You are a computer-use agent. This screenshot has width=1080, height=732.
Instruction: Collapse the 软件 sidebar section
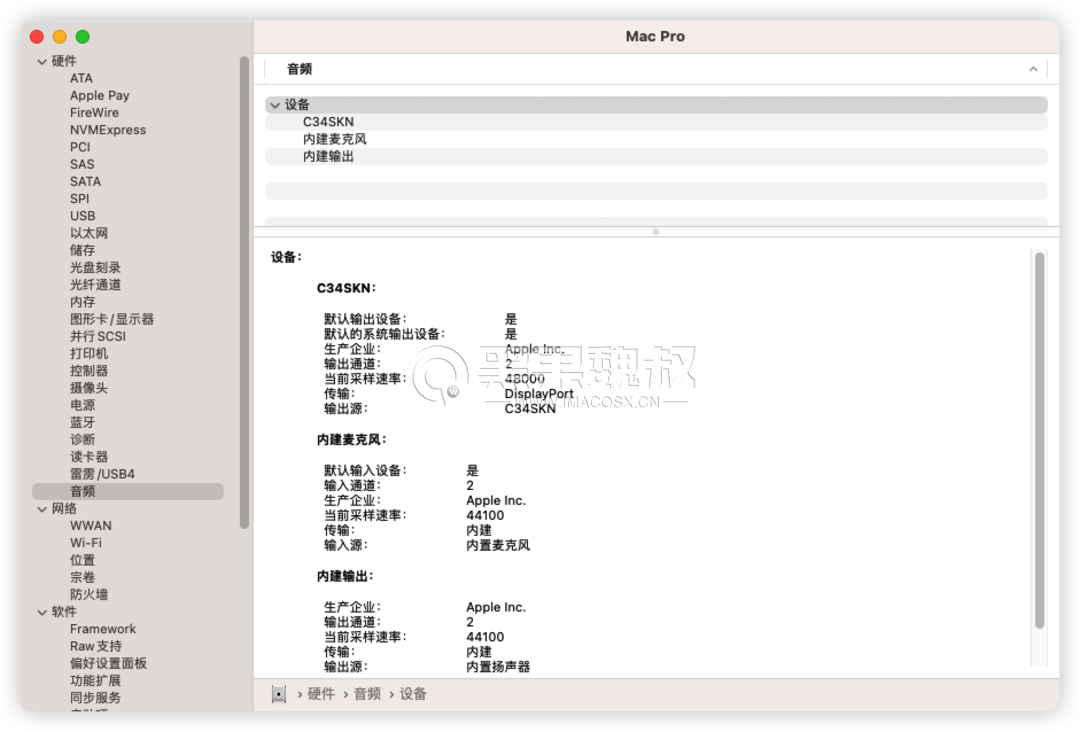pyautogui.click(x=42, y=612)
